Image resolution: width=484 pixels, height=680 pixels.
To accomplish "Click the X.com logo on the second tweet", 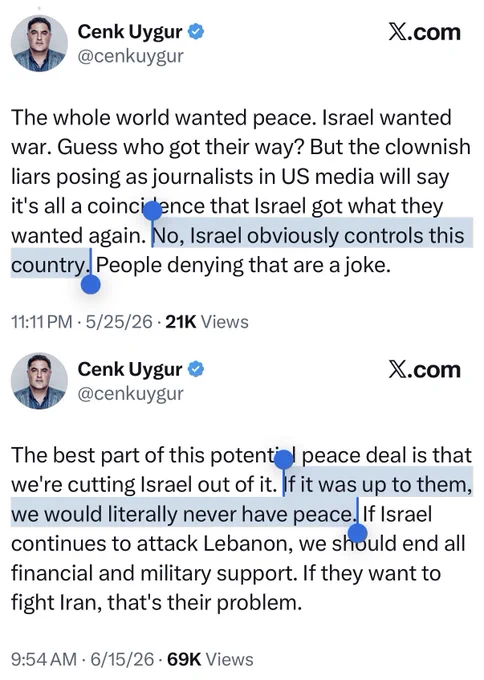I will [424, 370].
